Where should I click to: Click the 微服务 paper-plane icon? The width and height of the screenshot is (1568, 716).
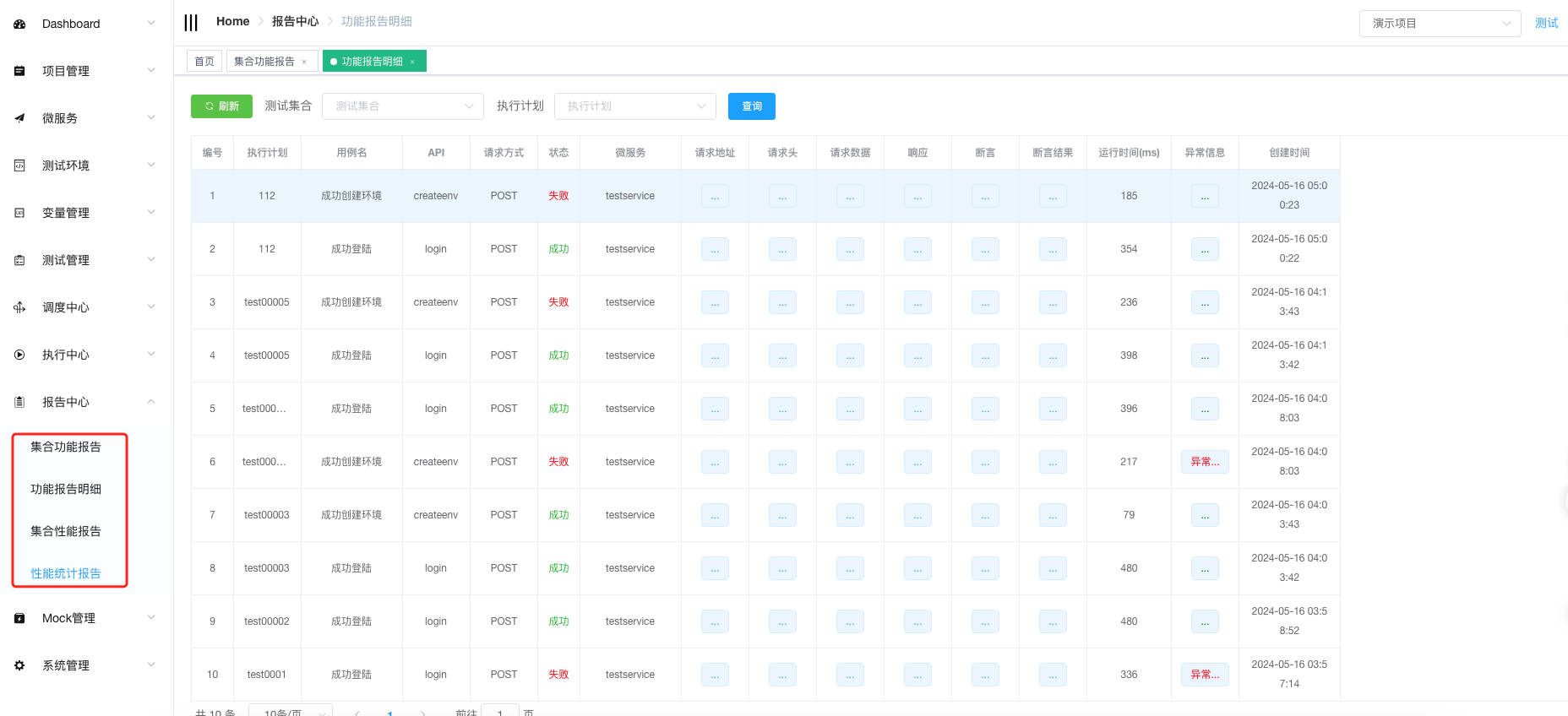(19, 118)
